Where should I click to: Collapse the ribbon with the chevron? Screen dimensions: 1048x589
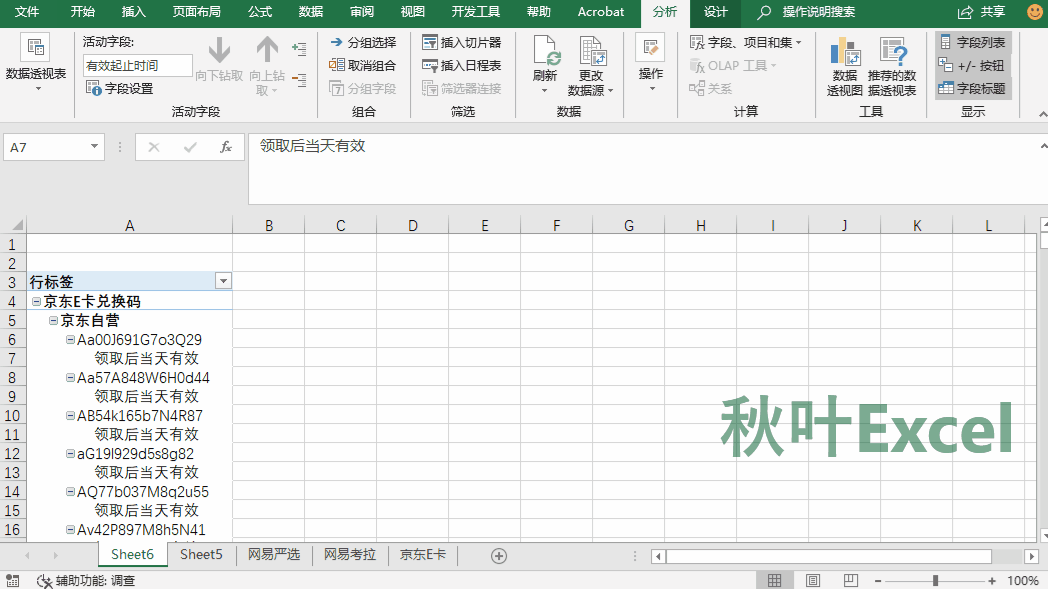tap(1043, 114)
